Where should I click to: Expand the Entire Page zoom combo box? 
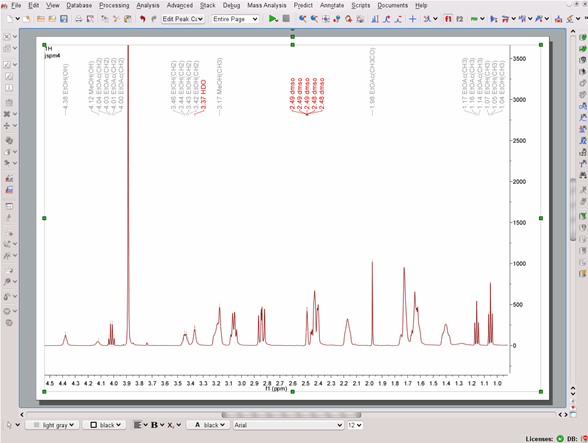(x=236, y=19)
